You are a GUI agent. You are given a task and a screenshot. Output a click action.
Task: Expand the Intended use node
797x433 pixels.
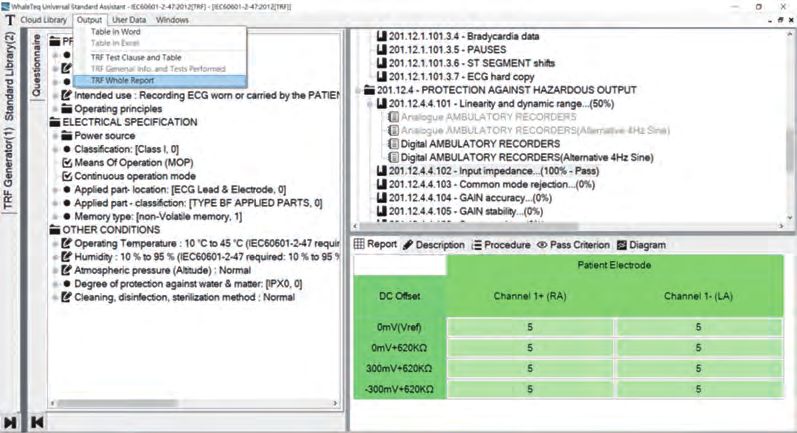tap(55, 96)
